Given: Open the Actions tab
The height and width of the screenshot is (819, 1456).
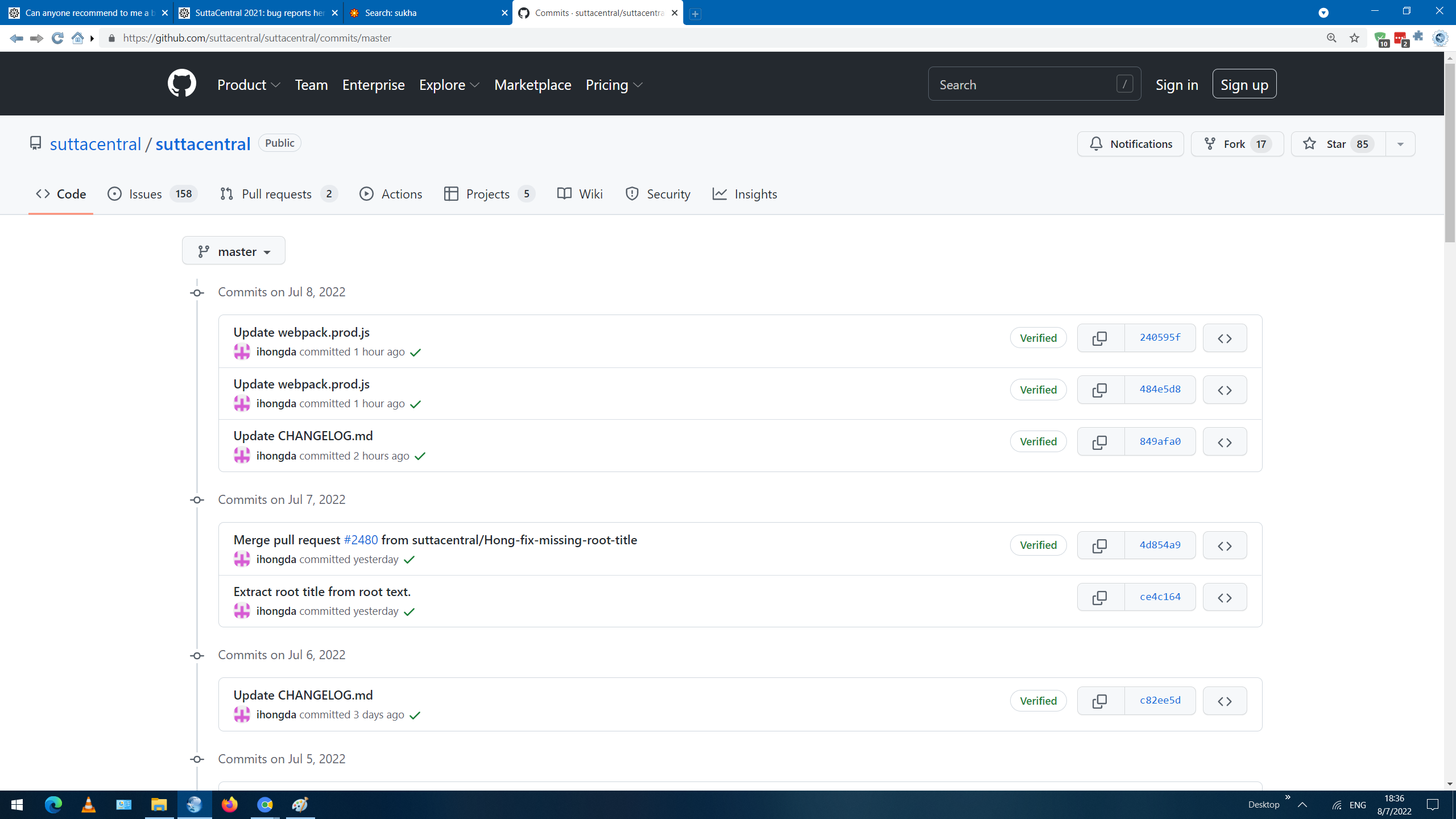Looking at the screenshot, I should [391, 194].
